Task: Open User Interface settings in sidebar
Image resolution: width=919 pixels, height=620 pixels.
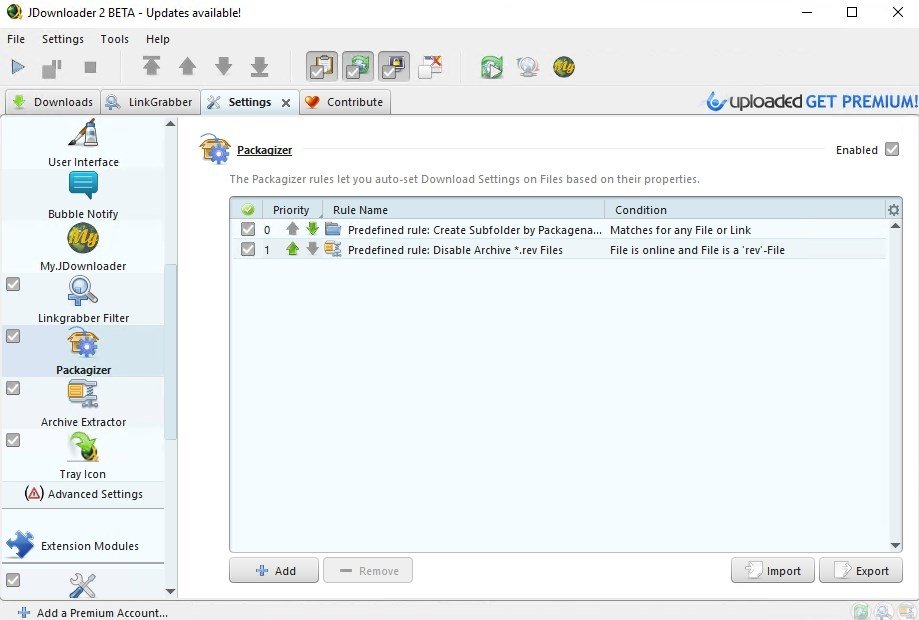Action: click(83, 144)
